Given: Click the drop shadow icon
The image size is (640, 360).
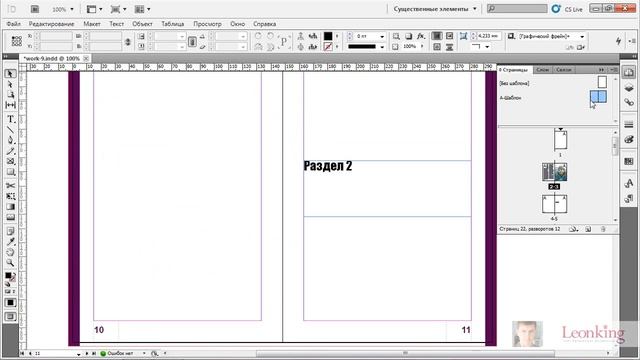Looking at the screenshot, I should pos(408,36).
